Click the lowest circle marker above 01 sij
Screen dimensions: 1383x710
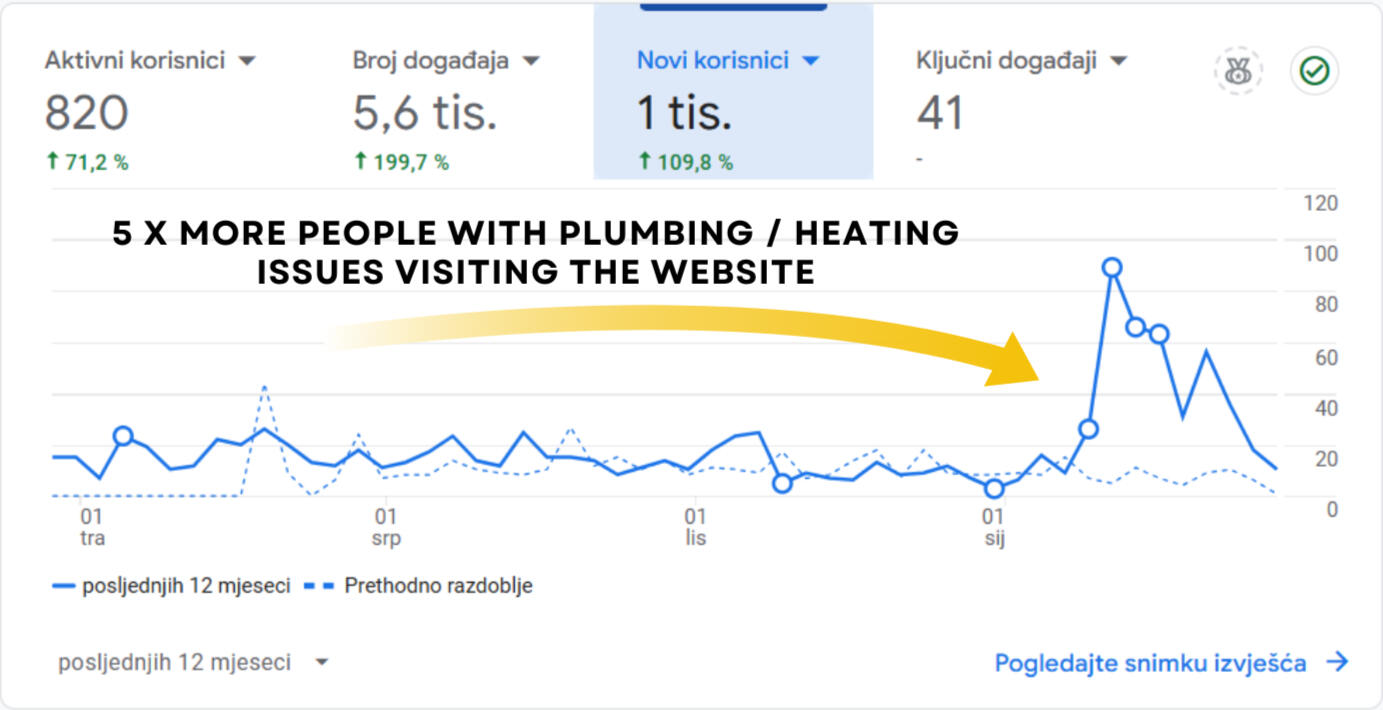tap(993, 488)
